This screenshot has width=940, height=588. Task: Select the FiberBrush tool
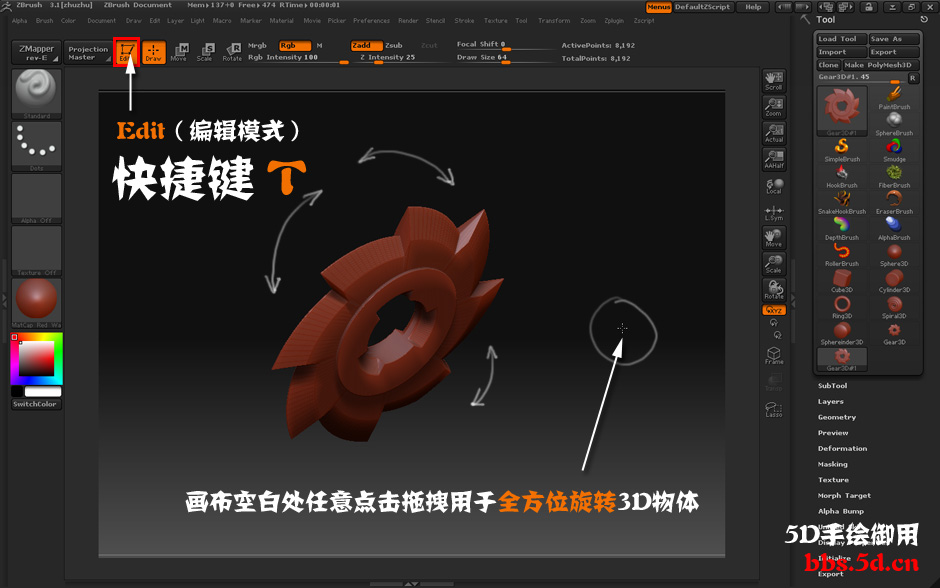tap(894, 177)
